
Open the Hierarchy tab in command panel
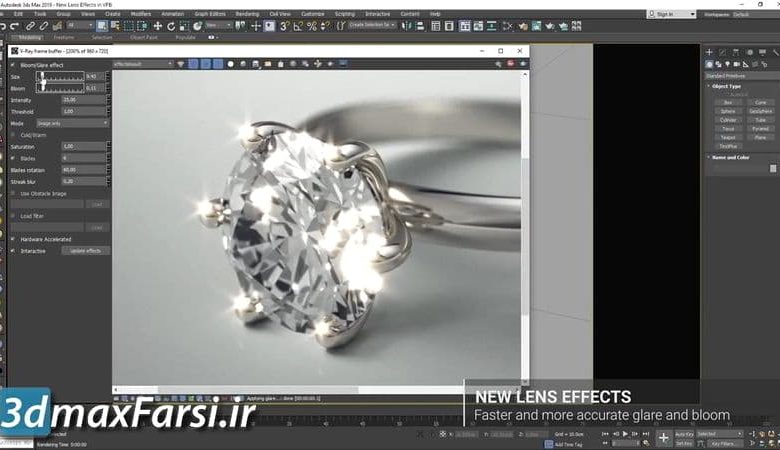(736, 52)
